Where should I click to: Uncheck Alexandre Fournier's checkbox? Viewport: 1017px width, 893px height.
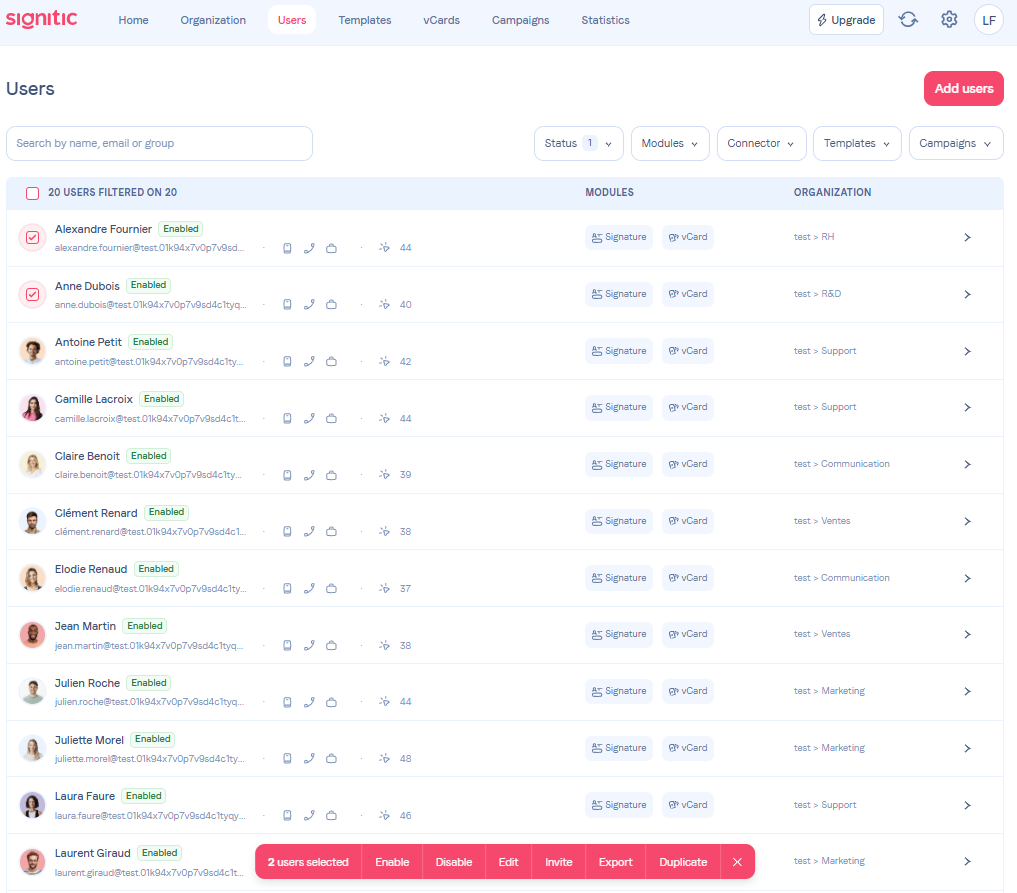(x=32, y=237)
